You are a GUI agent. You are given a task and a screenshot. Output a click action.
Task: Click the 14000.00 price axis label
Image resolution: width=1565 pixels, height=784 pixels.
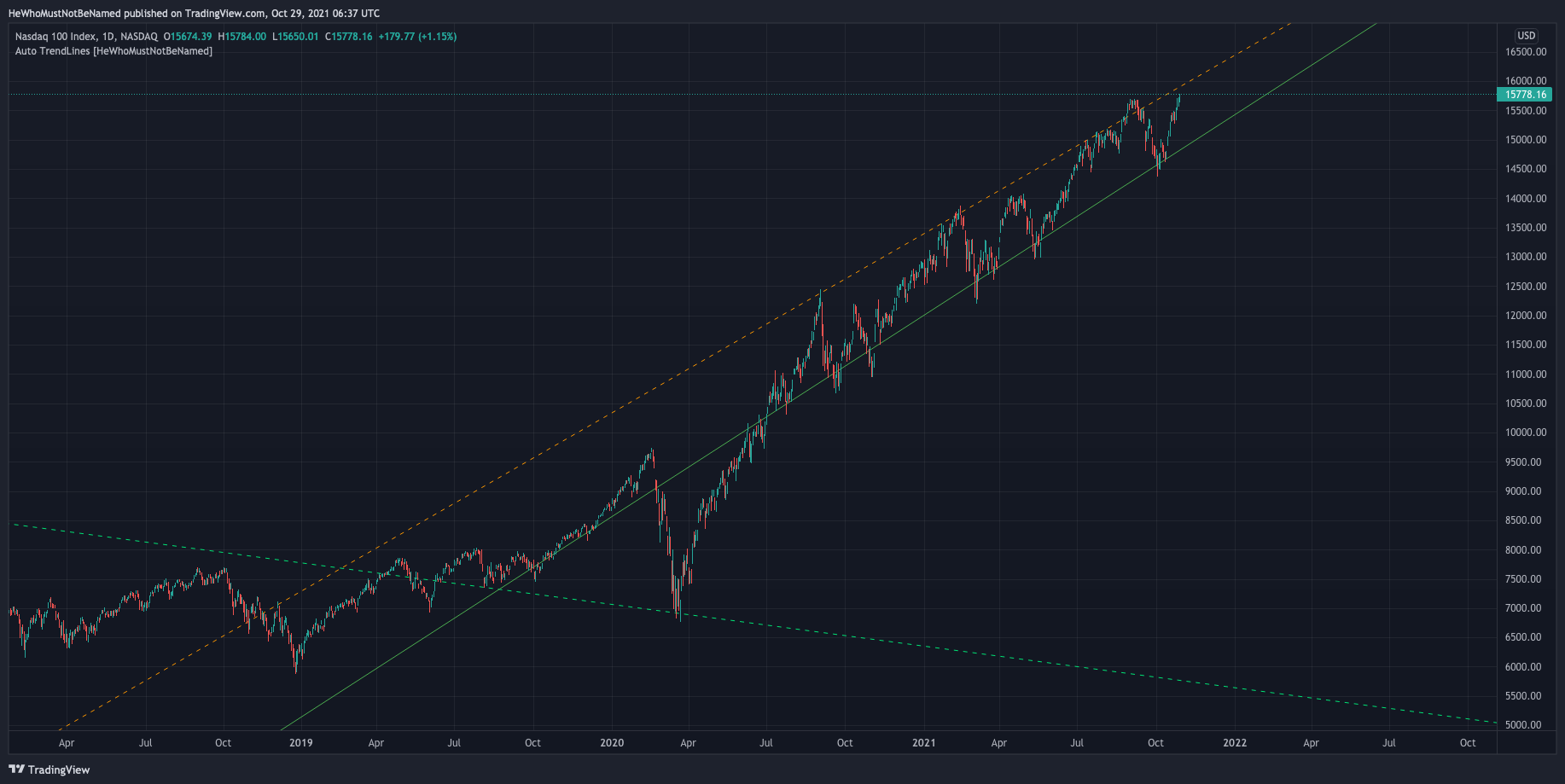[x=1526, y=199]
